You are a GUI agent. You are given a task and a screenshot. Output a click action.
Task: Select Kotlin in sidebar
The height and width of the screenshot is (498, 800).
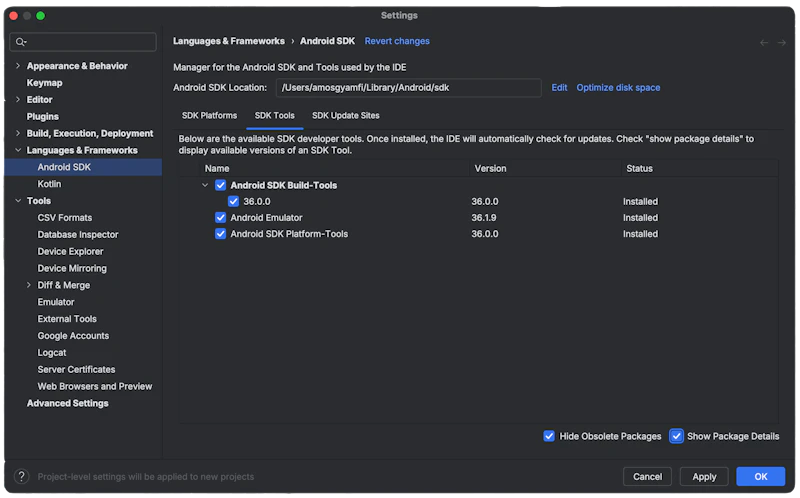[49, 184]
